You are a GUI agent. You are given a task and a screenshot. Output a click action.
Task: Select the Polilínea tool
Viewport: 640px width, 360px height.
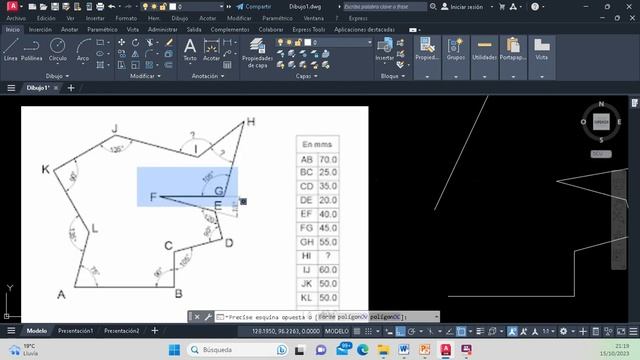31,49
